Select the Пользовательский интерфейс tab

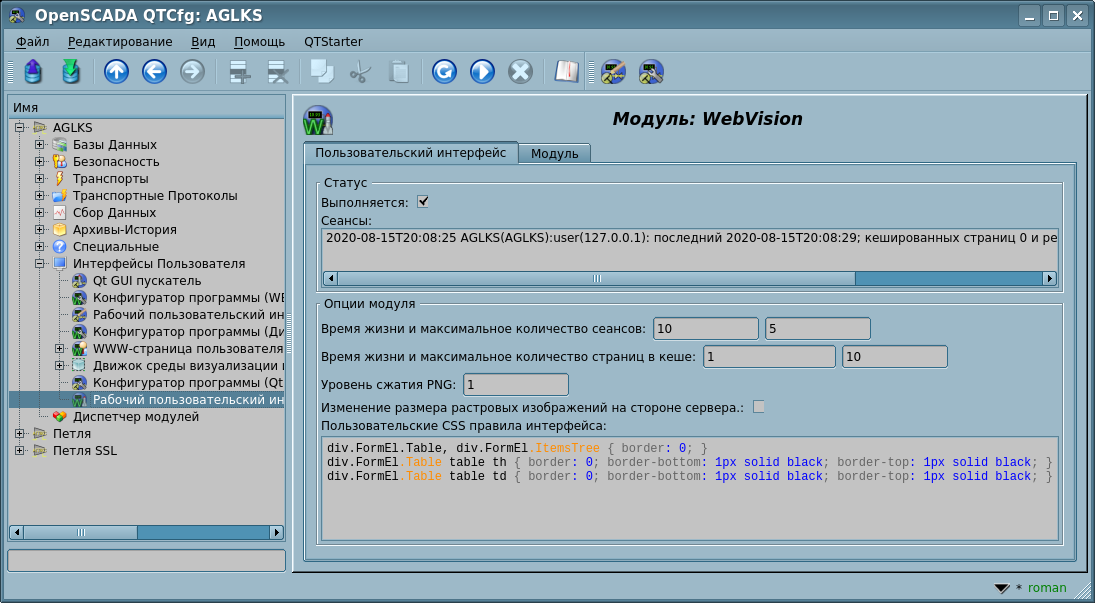click(411, 153)
